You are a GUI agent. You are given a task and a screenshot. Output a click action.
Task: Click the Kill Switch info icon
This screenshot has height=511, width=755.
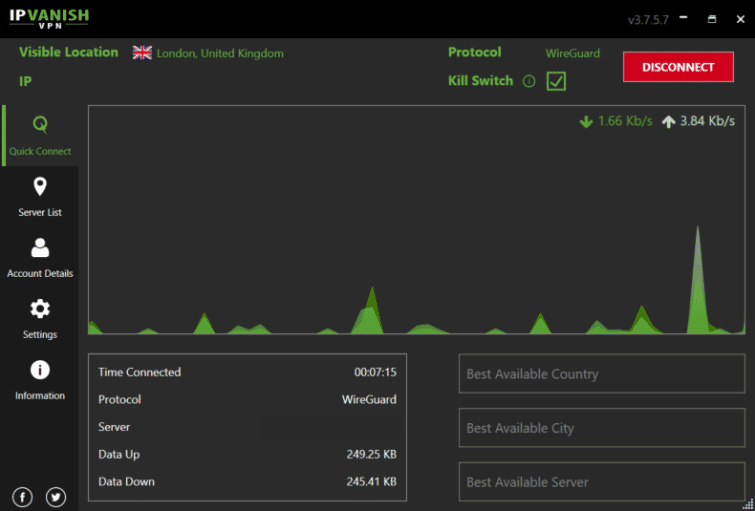[529, 81]
